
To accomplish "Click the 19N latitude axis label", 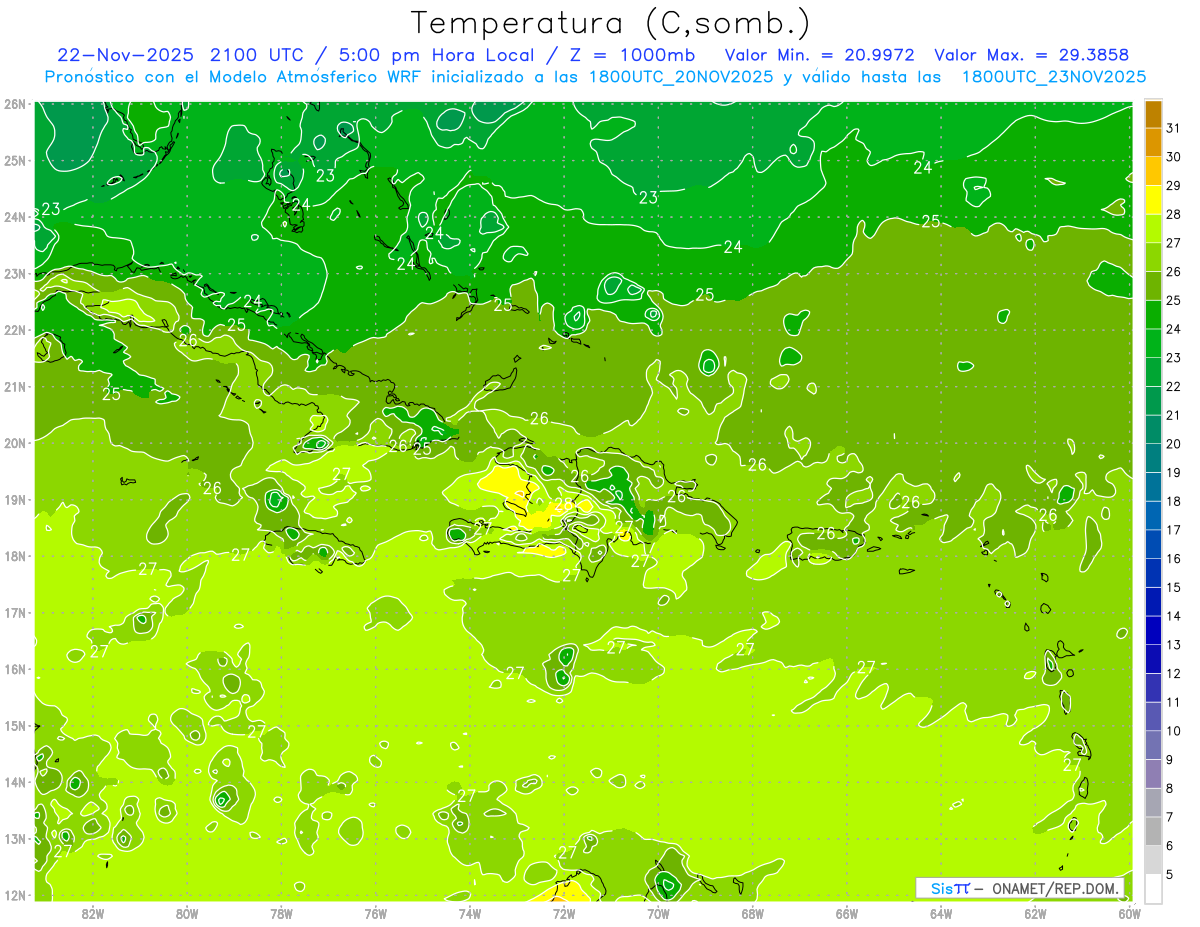I will (x=14, y=499).
